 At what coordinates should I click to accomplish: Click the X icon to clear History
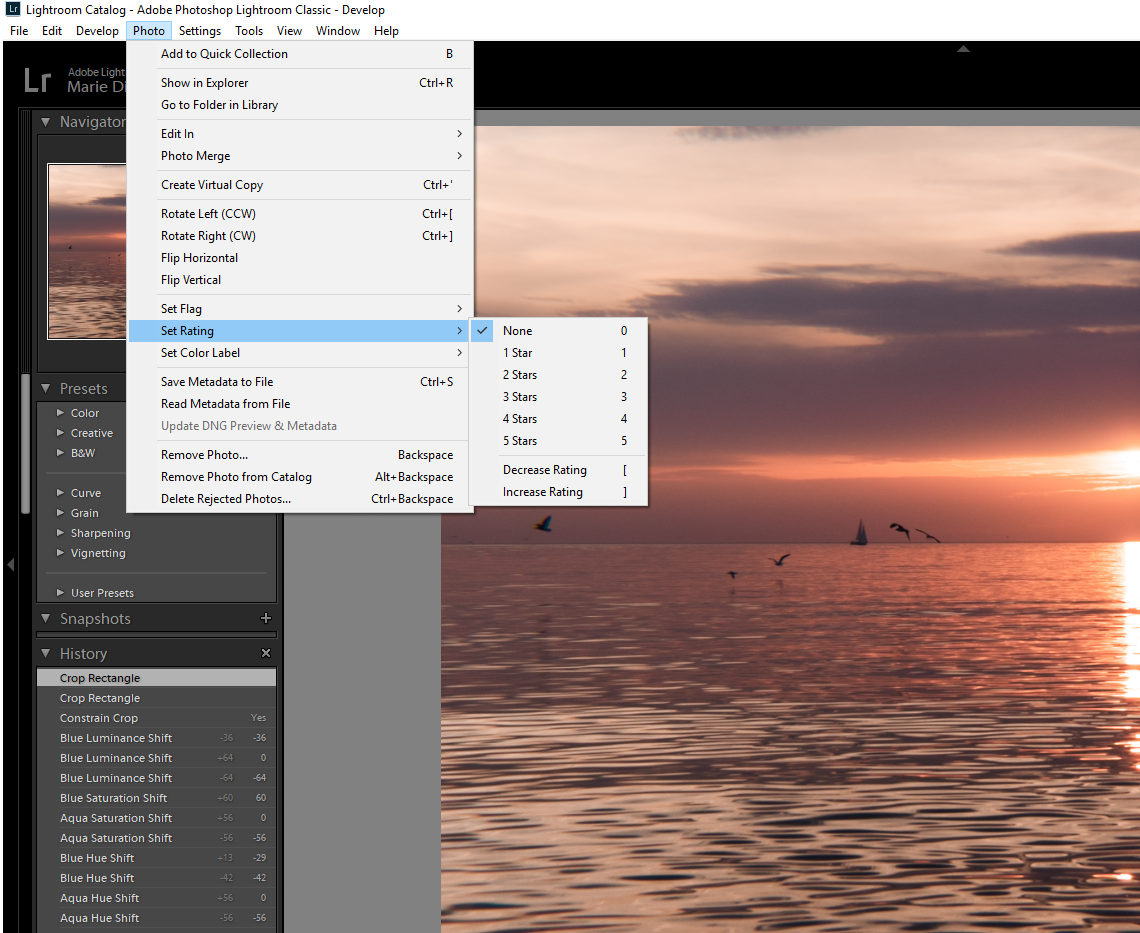265,653
